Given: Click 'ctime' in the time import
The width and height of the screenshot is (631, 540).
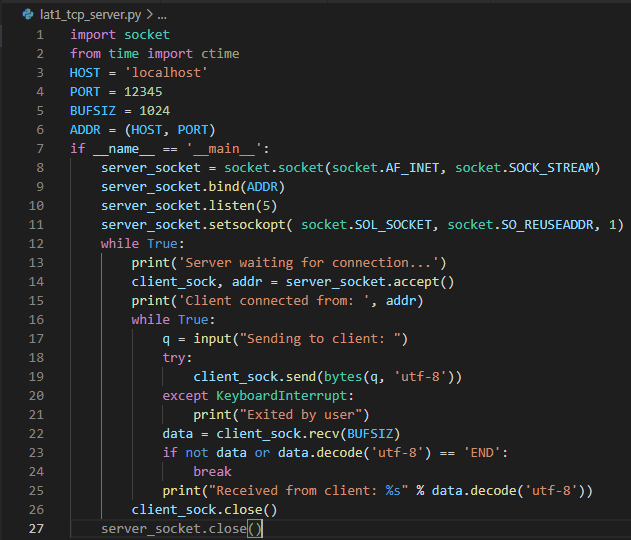Looking at the screenshot, I should [x=220, y=54].
